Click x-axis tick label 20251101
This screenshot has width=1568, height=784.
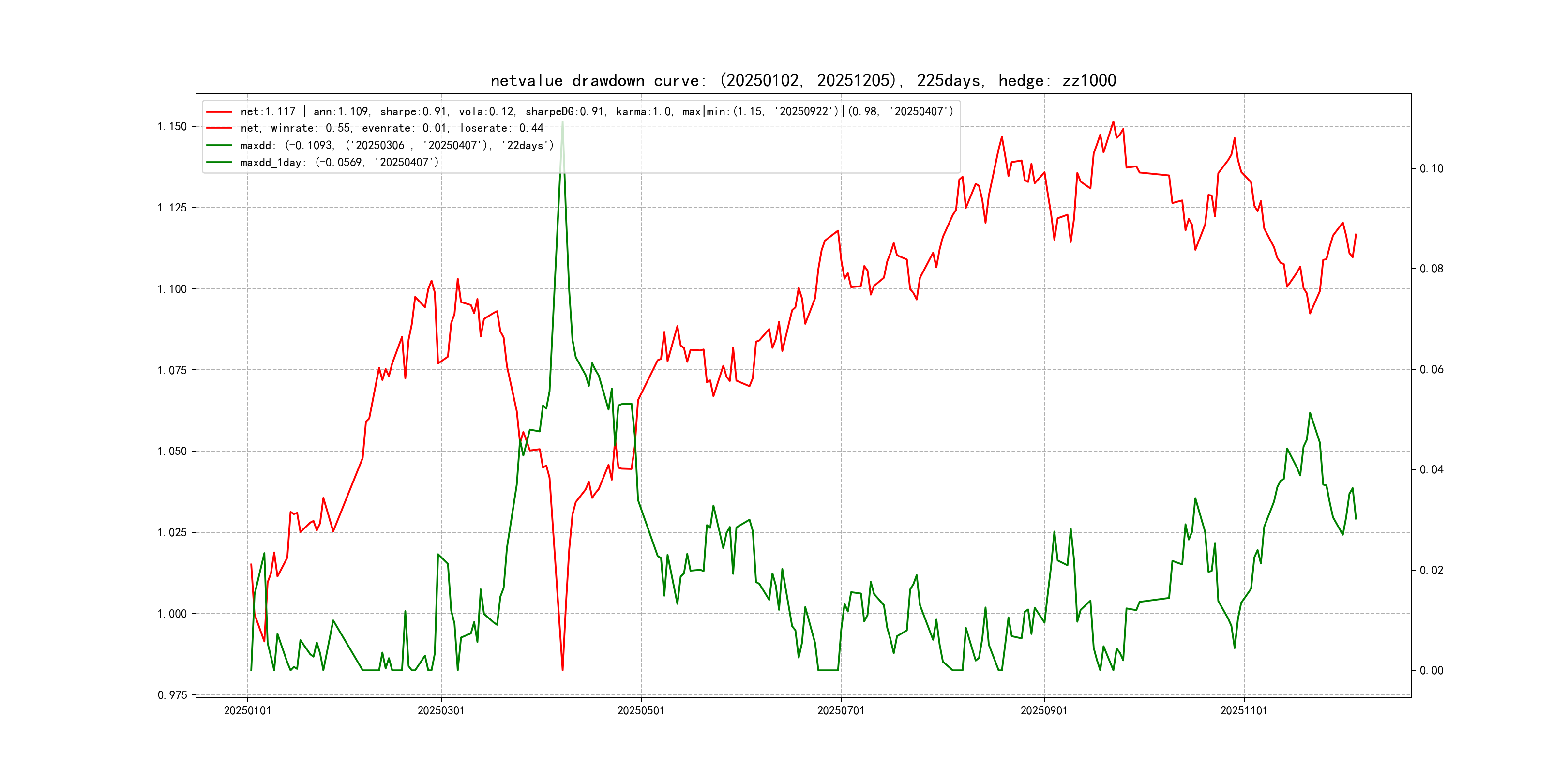1244,710
